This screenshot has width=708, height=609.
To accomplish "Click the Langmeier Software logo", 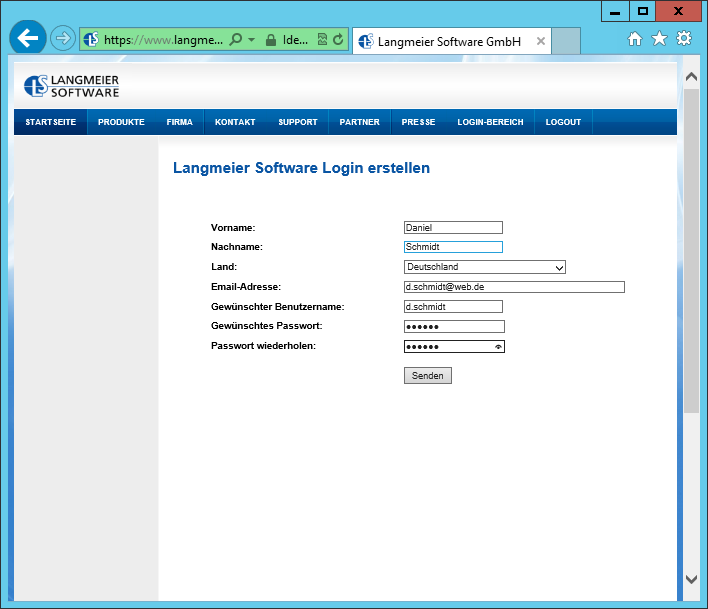I will point(72,86).
